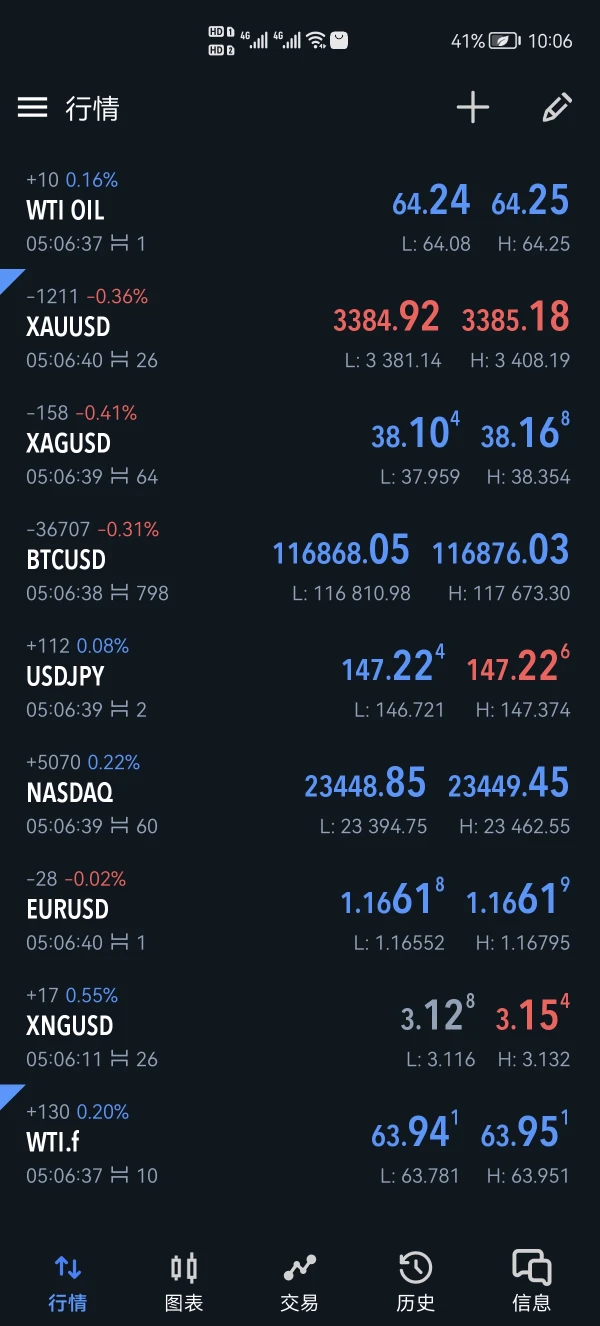Tap XAGUSD bid price 38.104
Viewport: 600px width, 1326px height.
point(415,434)
